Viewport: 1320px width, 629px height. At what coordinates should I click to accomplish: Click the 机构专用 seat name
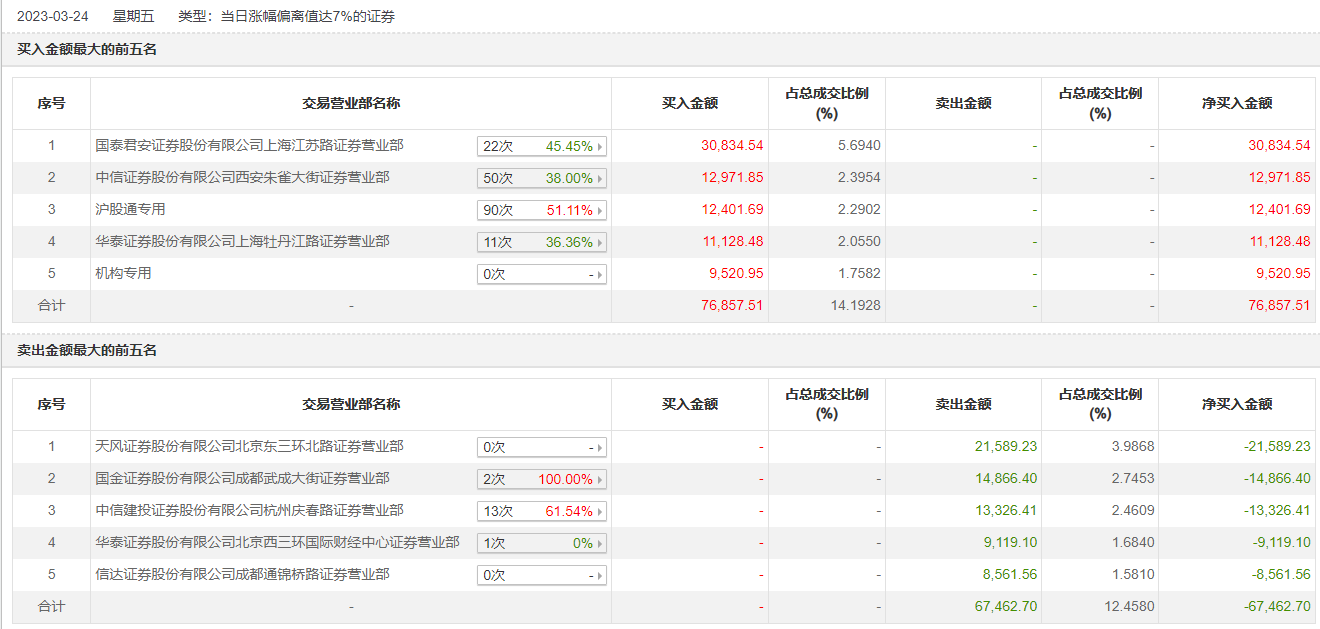(123, 274)
